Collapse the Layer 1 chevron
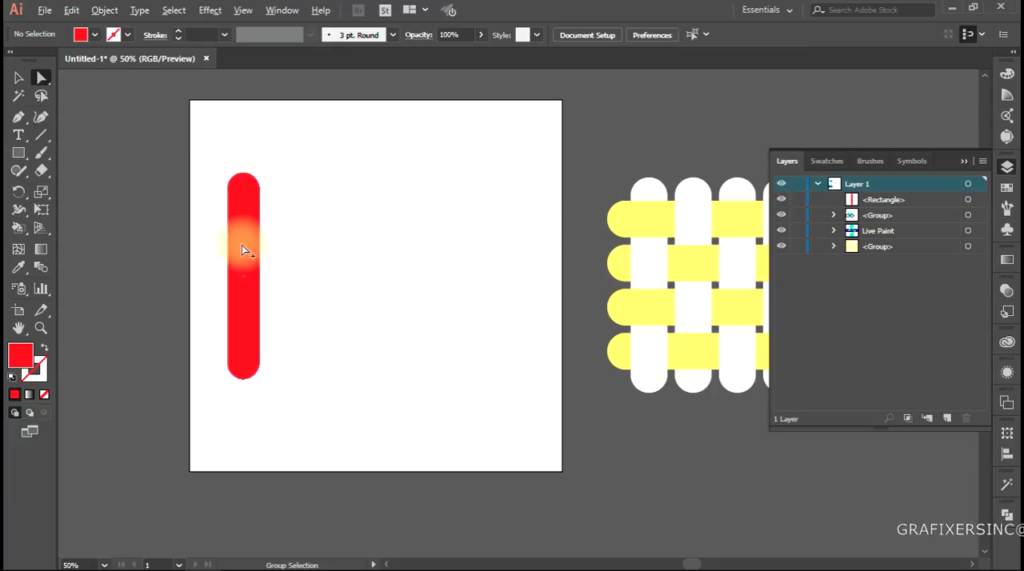Viewport: 1024px width, 571px height. pyautogui.click(x=818, y=184)
